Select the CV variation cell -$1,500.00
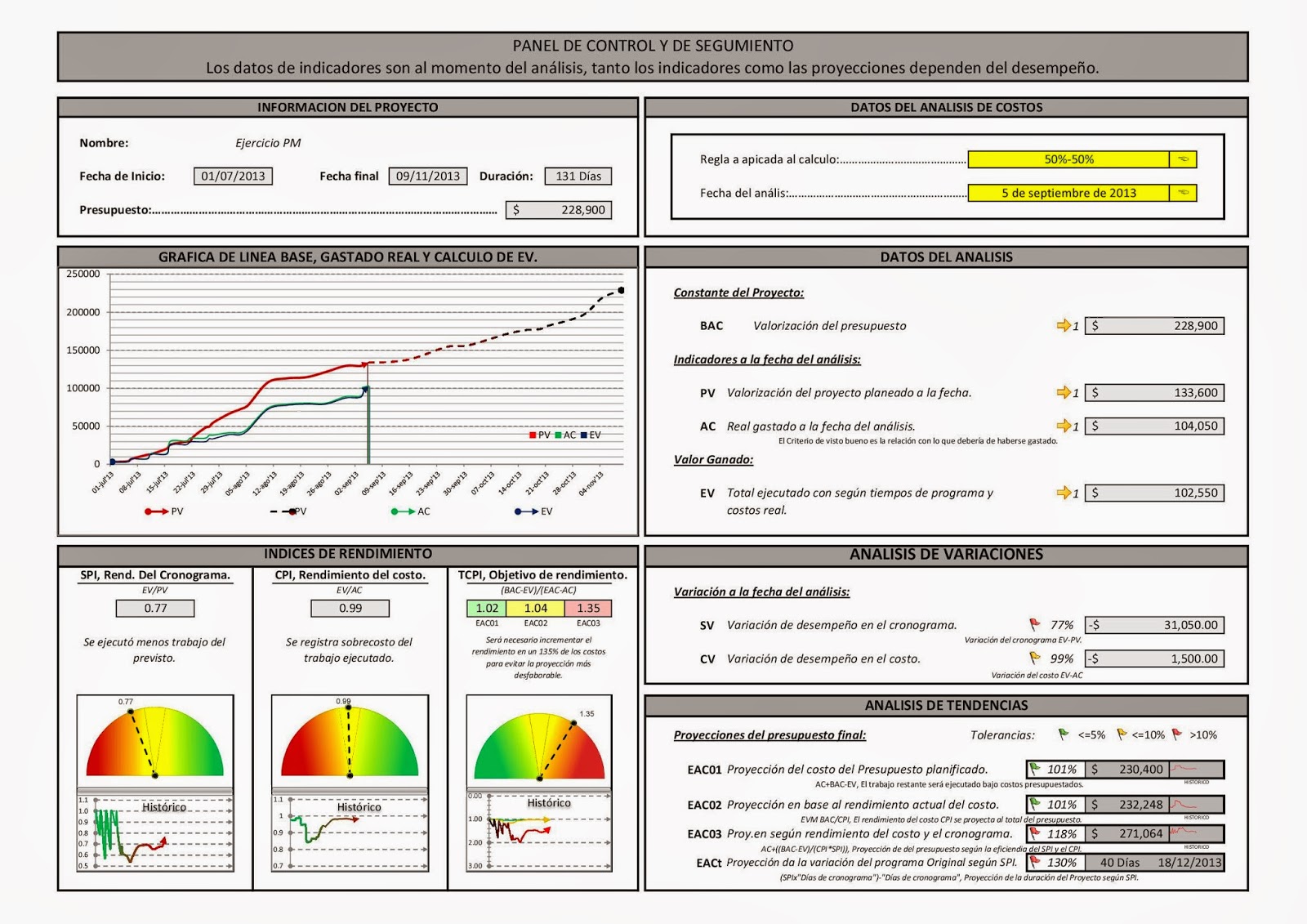The height and width of the screenshot is (924, 1307). pyautogui.click(x=1155, y=658)
